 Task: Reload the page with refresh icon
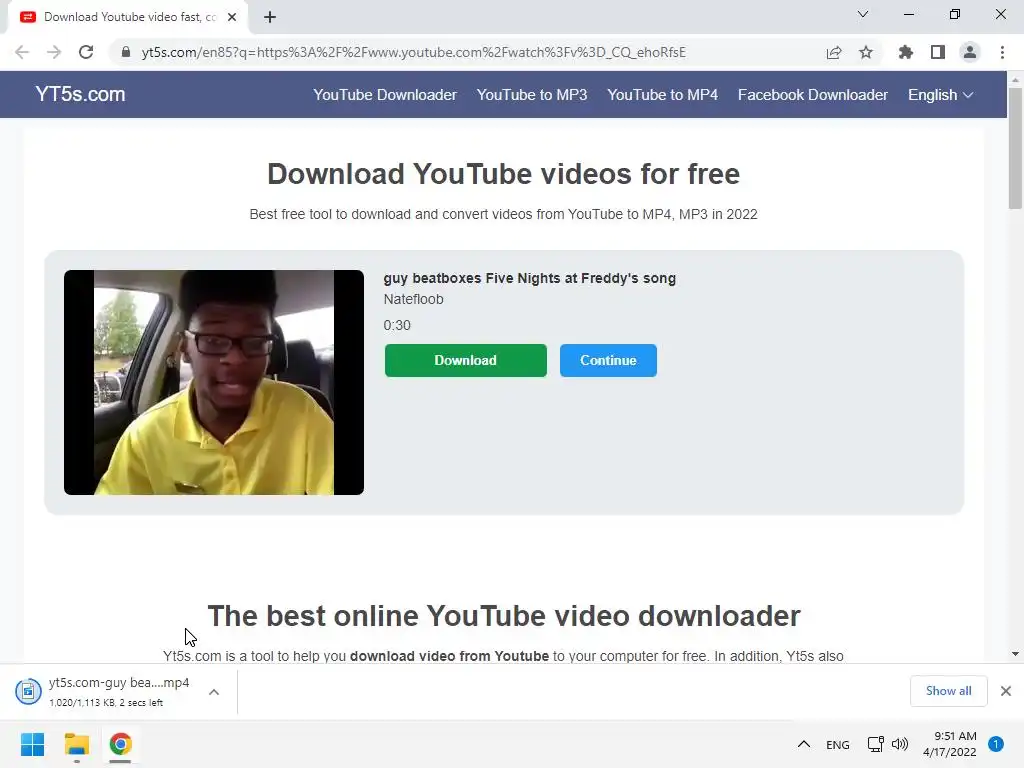tap(86, 52)
